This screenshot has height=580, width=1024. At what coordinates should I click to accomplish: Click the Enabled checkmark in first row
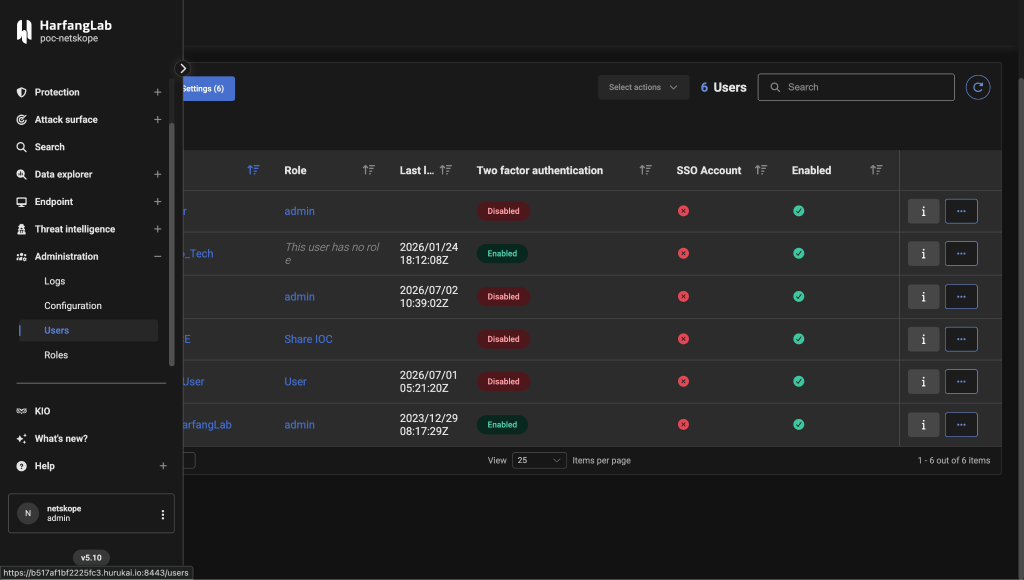pos(798,211)
